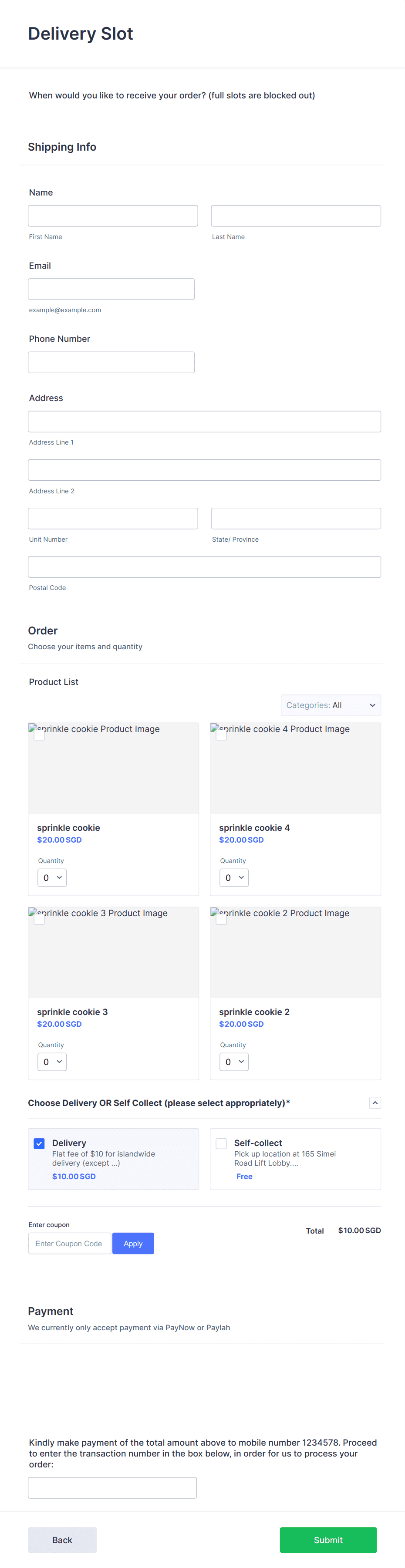Click the First Name input field
Screen dimensions: 405x1568
[x=113, y=216]
